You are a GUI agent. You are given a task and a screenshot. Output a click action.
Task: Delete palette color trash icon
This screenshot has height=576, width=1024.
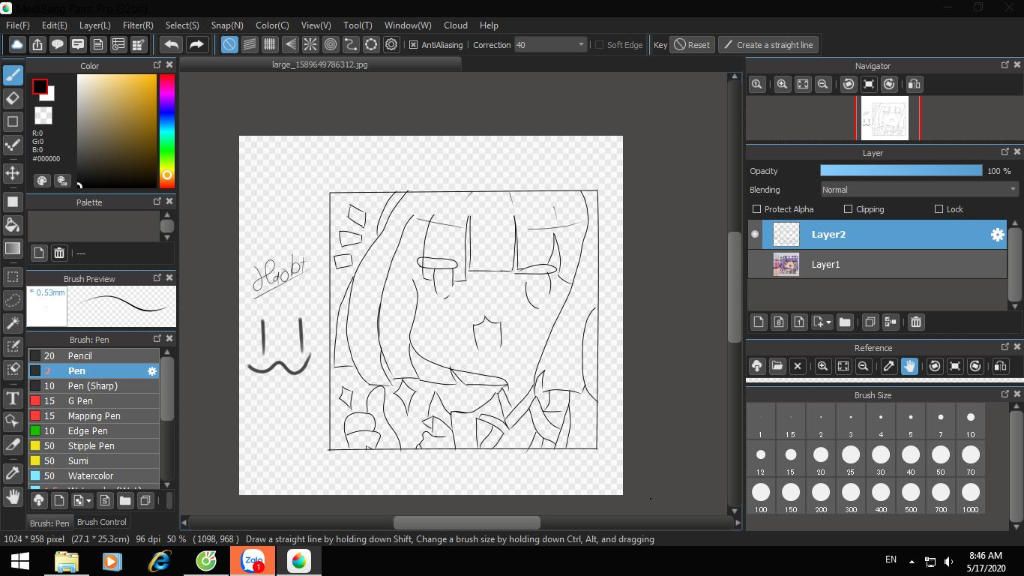pos(59,253)
